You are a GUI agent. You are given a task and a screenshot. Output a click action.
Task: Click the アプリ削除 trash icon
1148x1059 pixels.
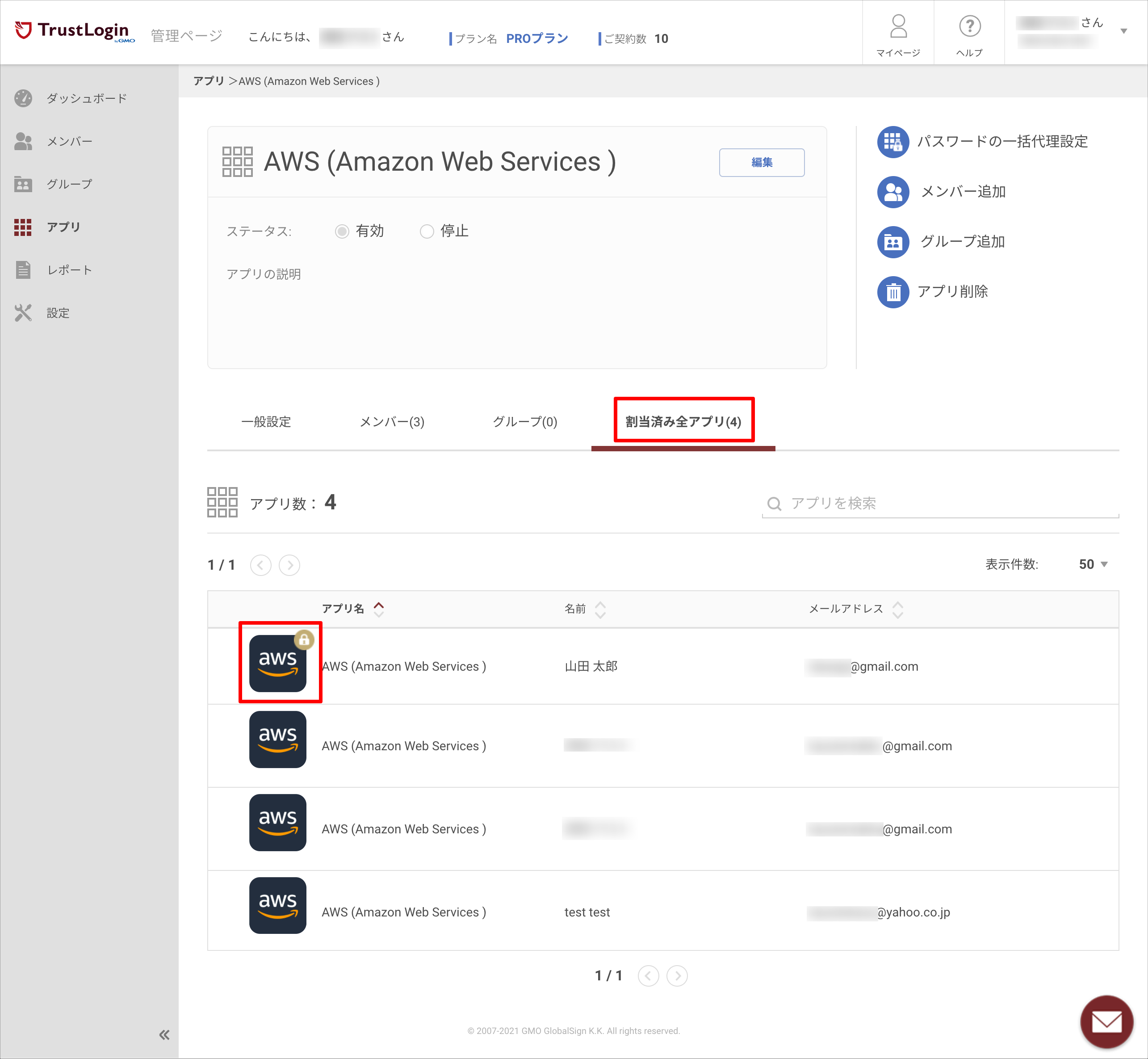pyautogui.click(x=893, y=292)
